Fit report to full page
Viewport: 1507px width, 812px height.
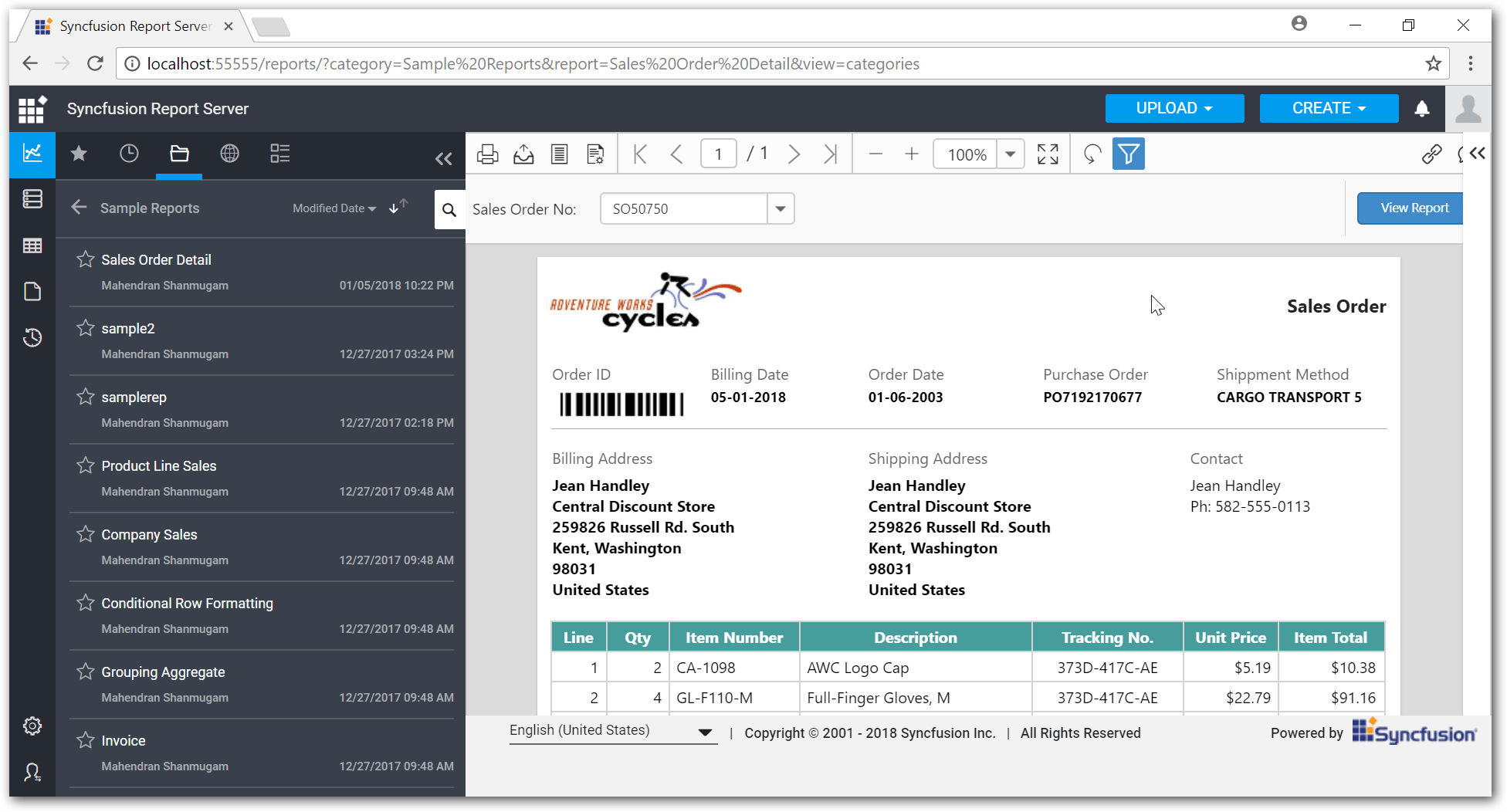(x=1048, y=154)
